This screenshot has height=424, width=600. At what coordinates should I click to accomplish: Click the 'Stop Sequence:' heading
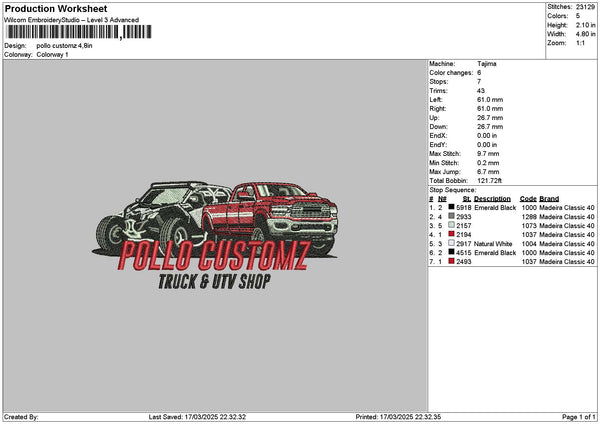(x=453, y=190)
